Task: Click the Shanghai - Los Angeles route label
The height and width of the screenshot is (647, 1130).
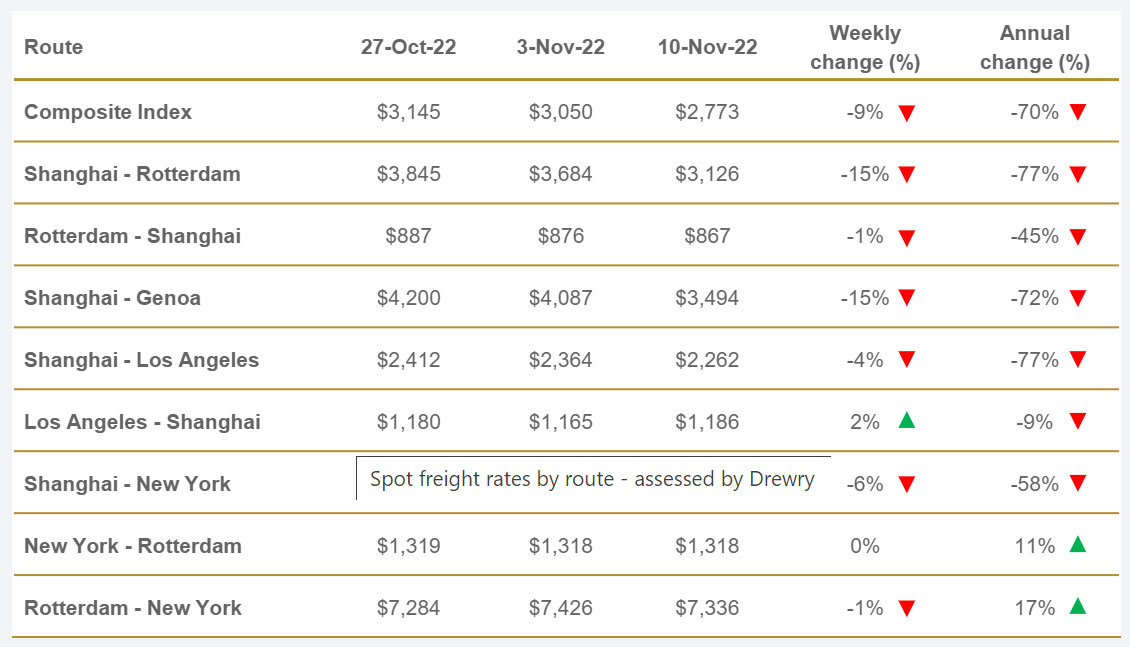Action: point(141,360)
